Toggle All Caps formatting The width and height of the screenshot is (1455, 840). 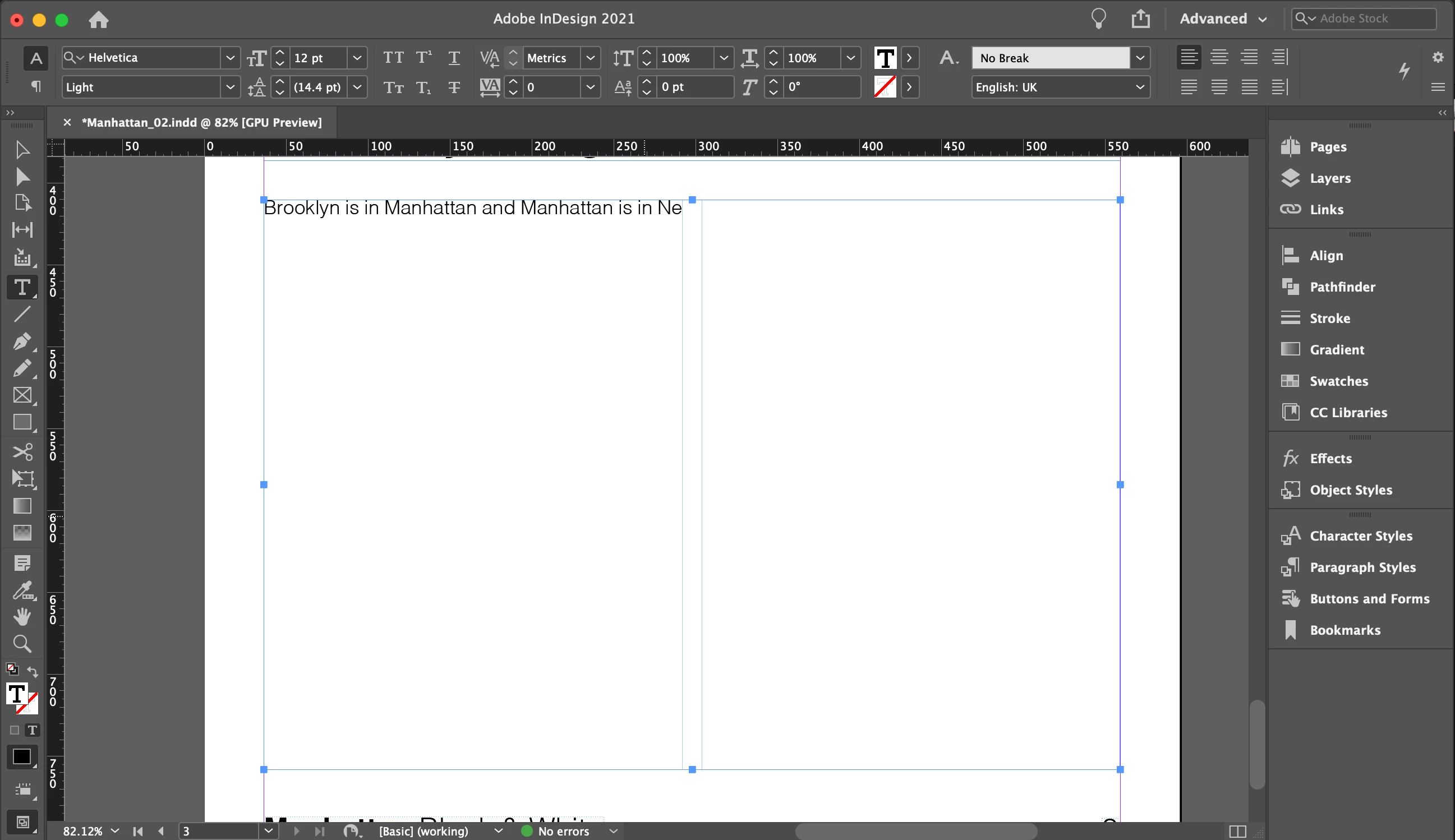393,58
